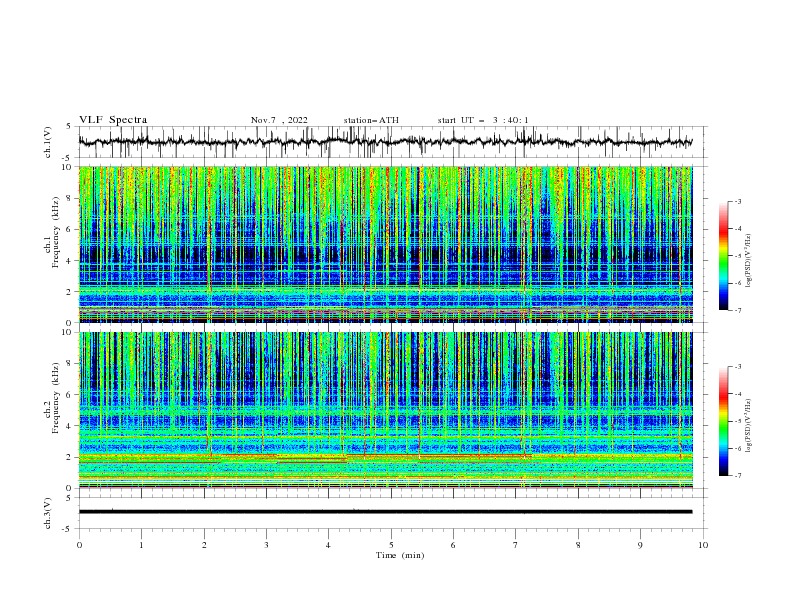792x612 pixels.
Task: Click the time axis tick label '5'
Action: pyautogui.click(x=391, y=545)
